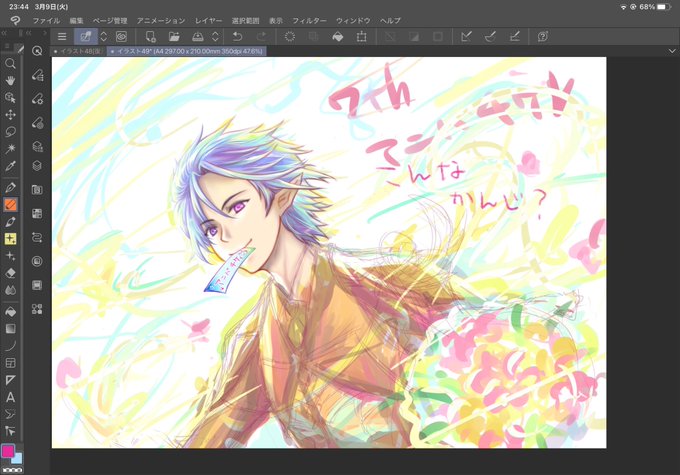Click the Fill bucket icon in command bar

point(337,36)
